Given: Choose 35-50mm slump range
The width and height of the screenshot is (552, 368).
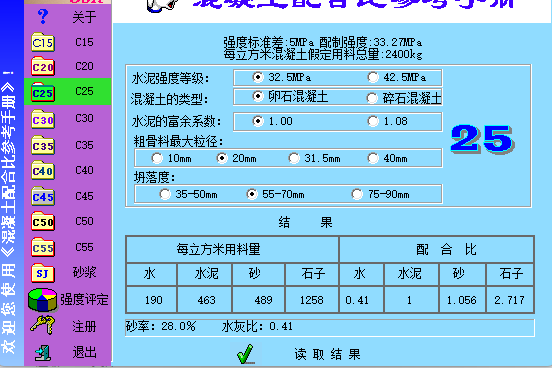Looking at the screenshot, I should (165, 194).
